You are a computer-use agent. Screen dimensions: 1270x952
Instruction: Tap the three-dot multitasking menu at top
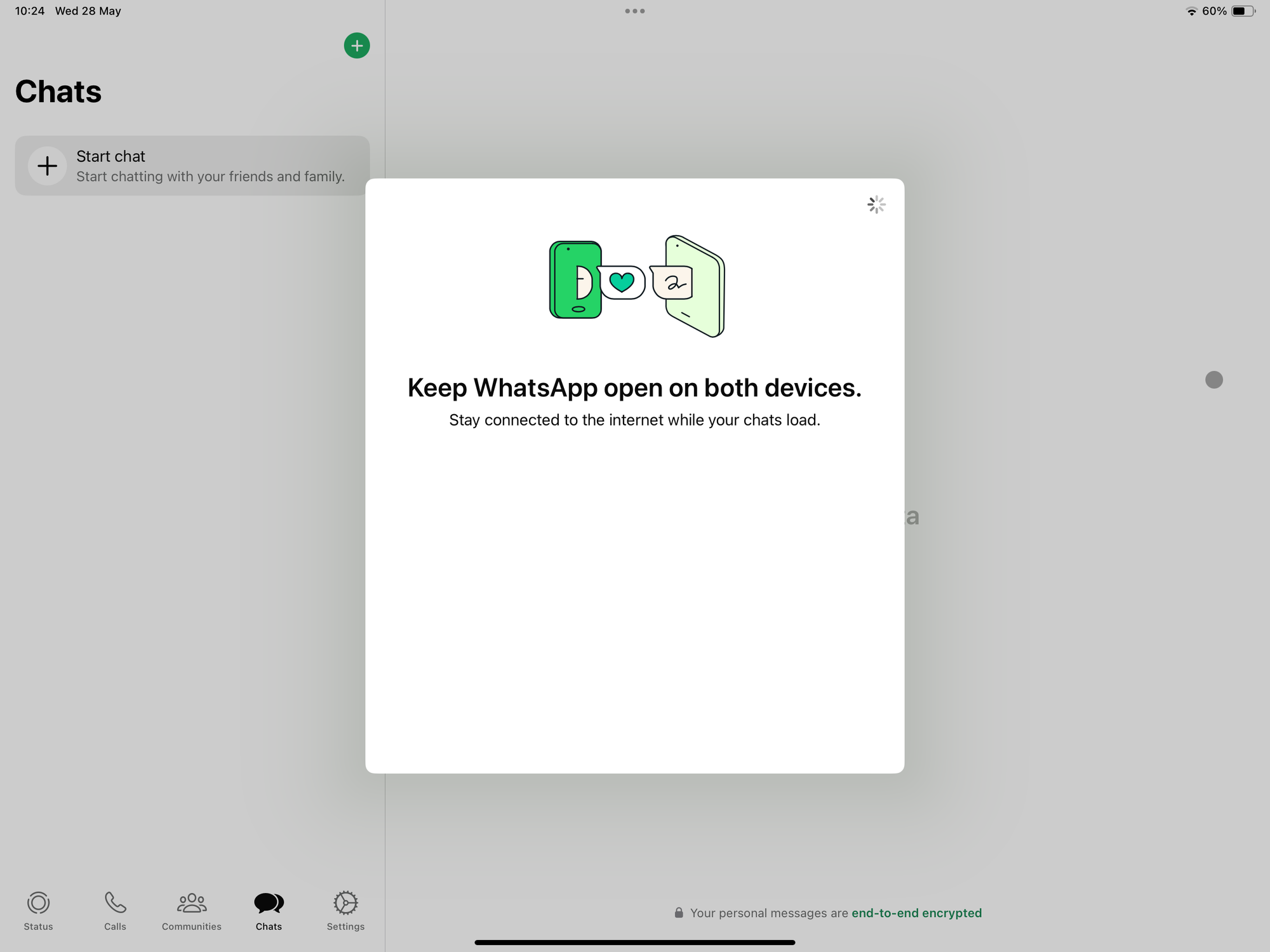click(634, 11)
